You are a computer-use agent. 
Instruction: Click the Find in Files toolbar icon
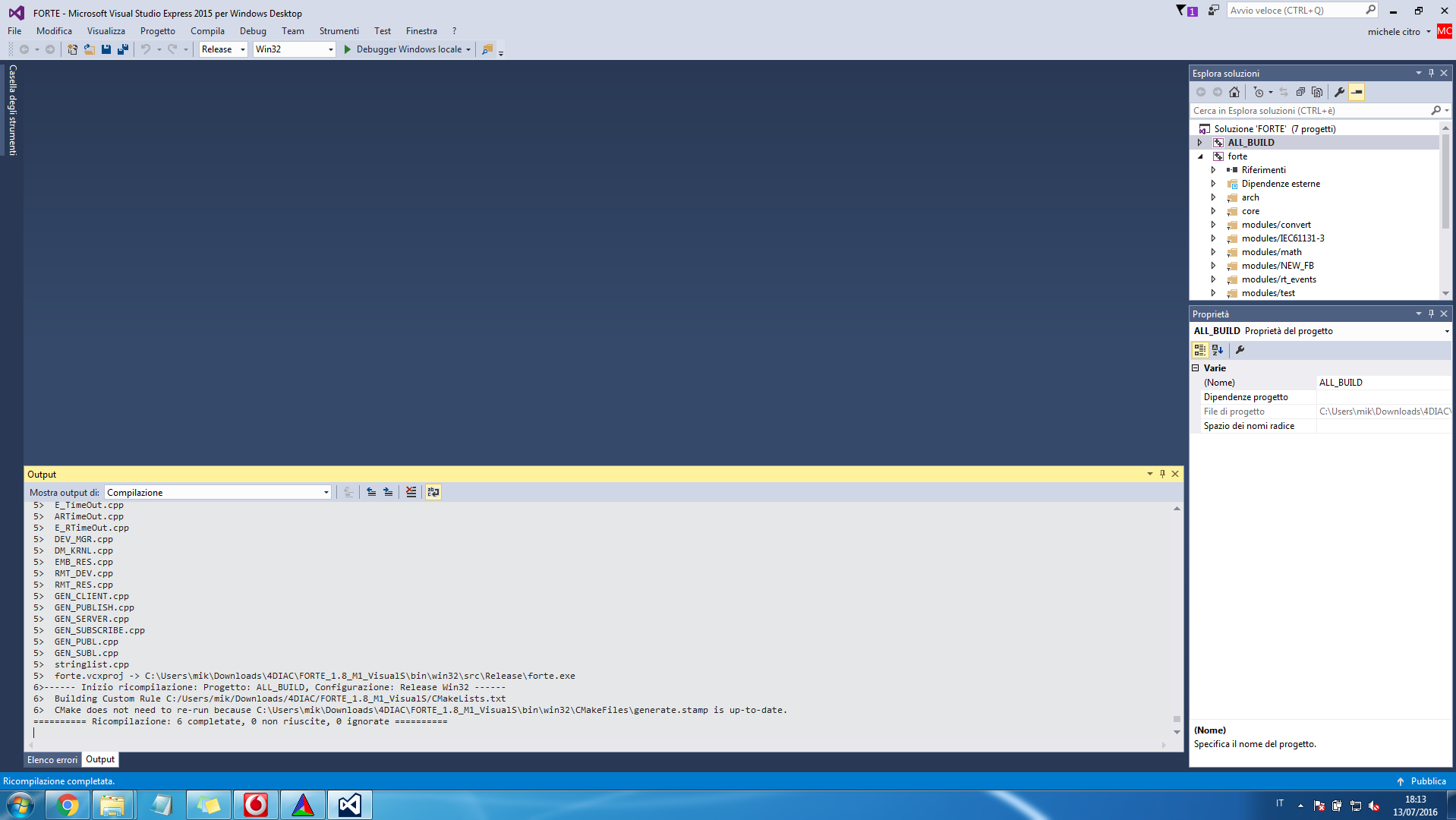click(487, 49)
